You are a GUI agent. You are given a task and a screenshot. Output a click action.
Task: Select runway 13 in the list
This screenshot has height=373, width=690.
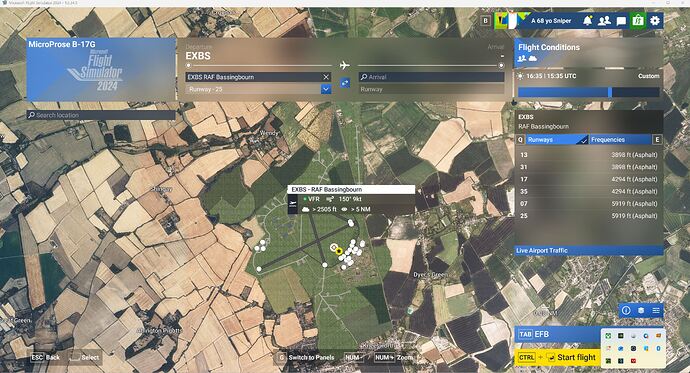588,155
